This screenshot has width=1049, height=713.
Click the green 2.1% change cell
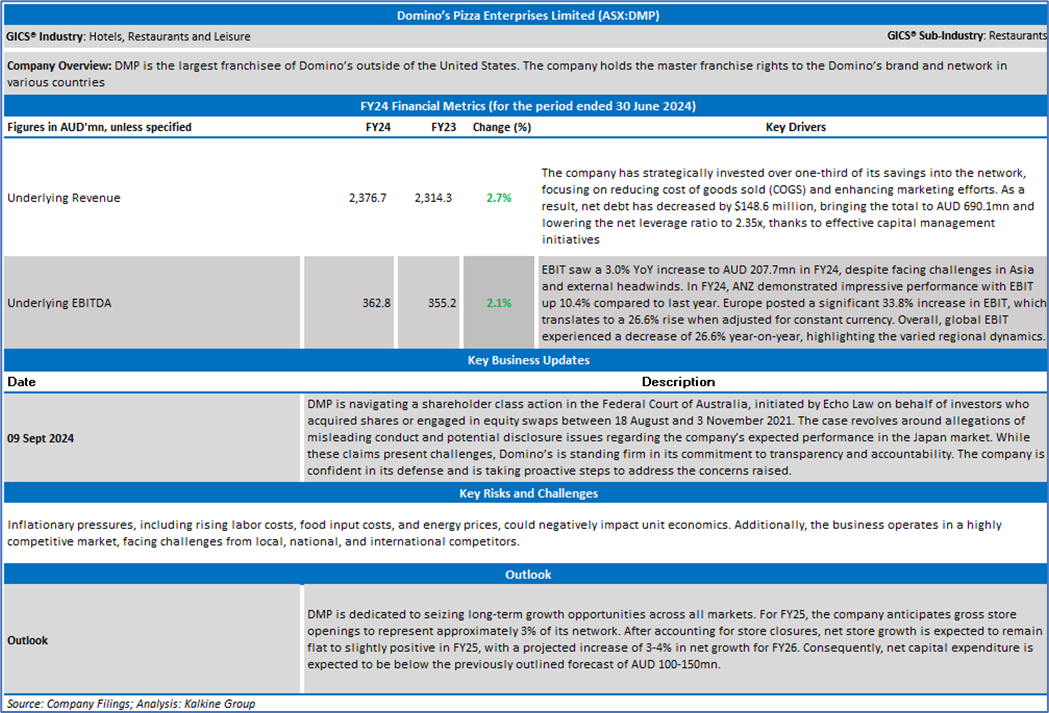point(499,302)
